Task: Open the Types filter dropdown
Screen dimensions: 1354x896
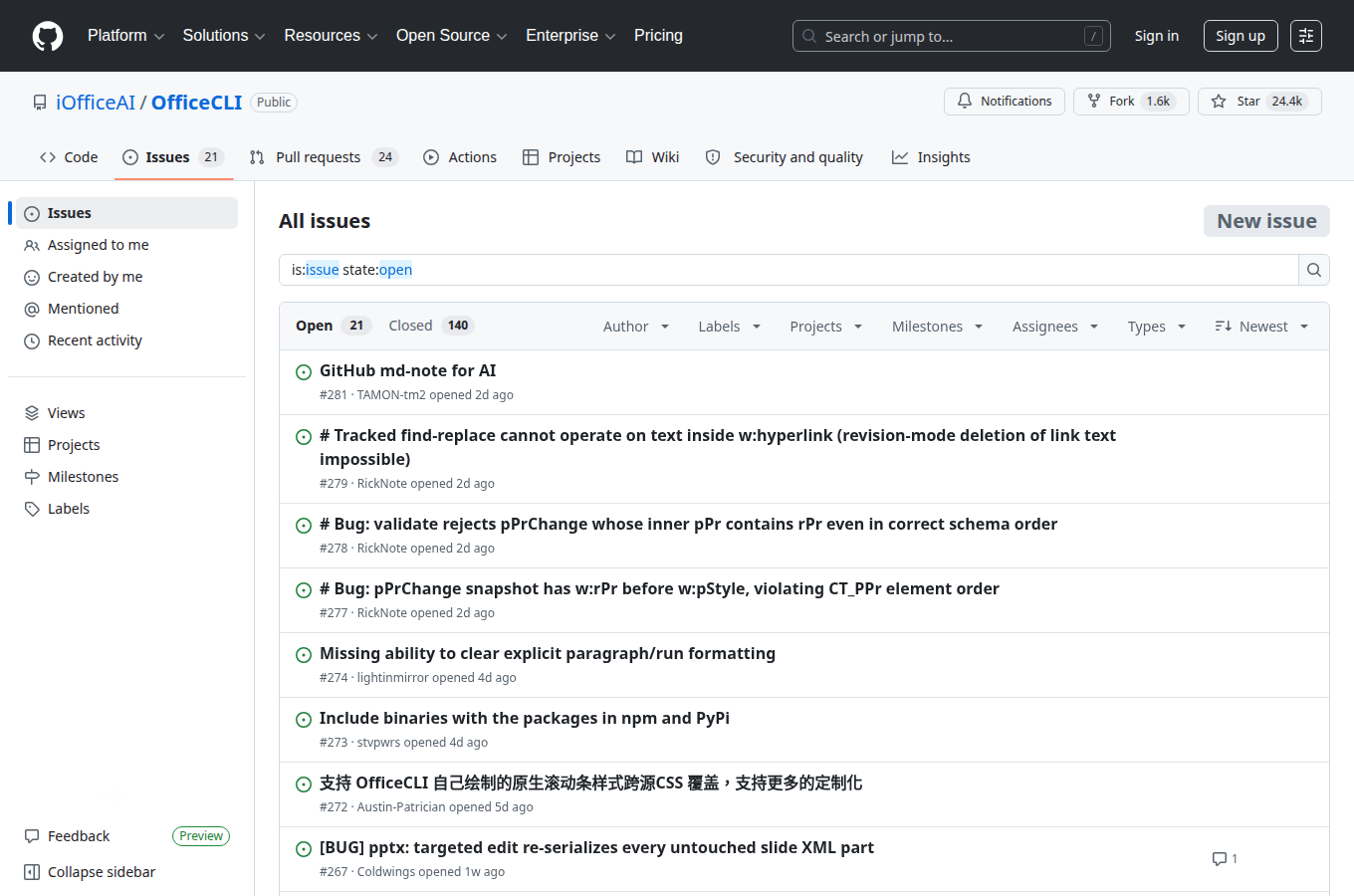Action: (x=1157, y=327)
